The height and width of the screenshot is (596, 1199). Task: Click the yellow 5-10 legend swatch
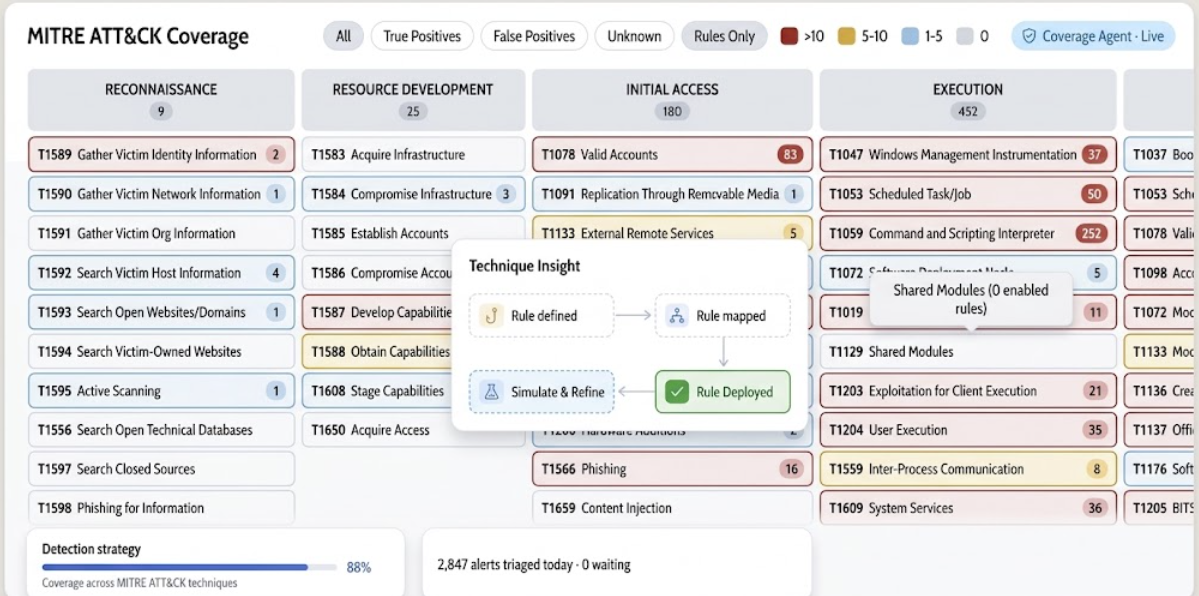point(846,36)
